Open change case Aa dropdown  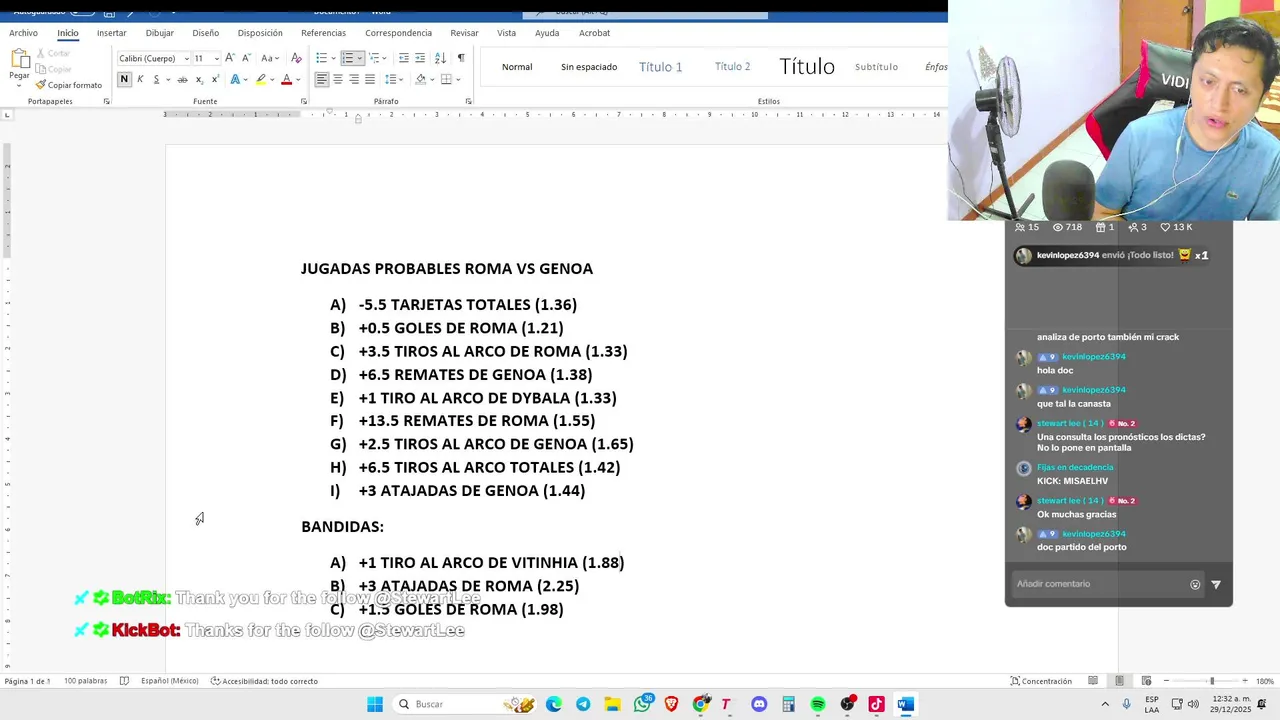[269, 58]
